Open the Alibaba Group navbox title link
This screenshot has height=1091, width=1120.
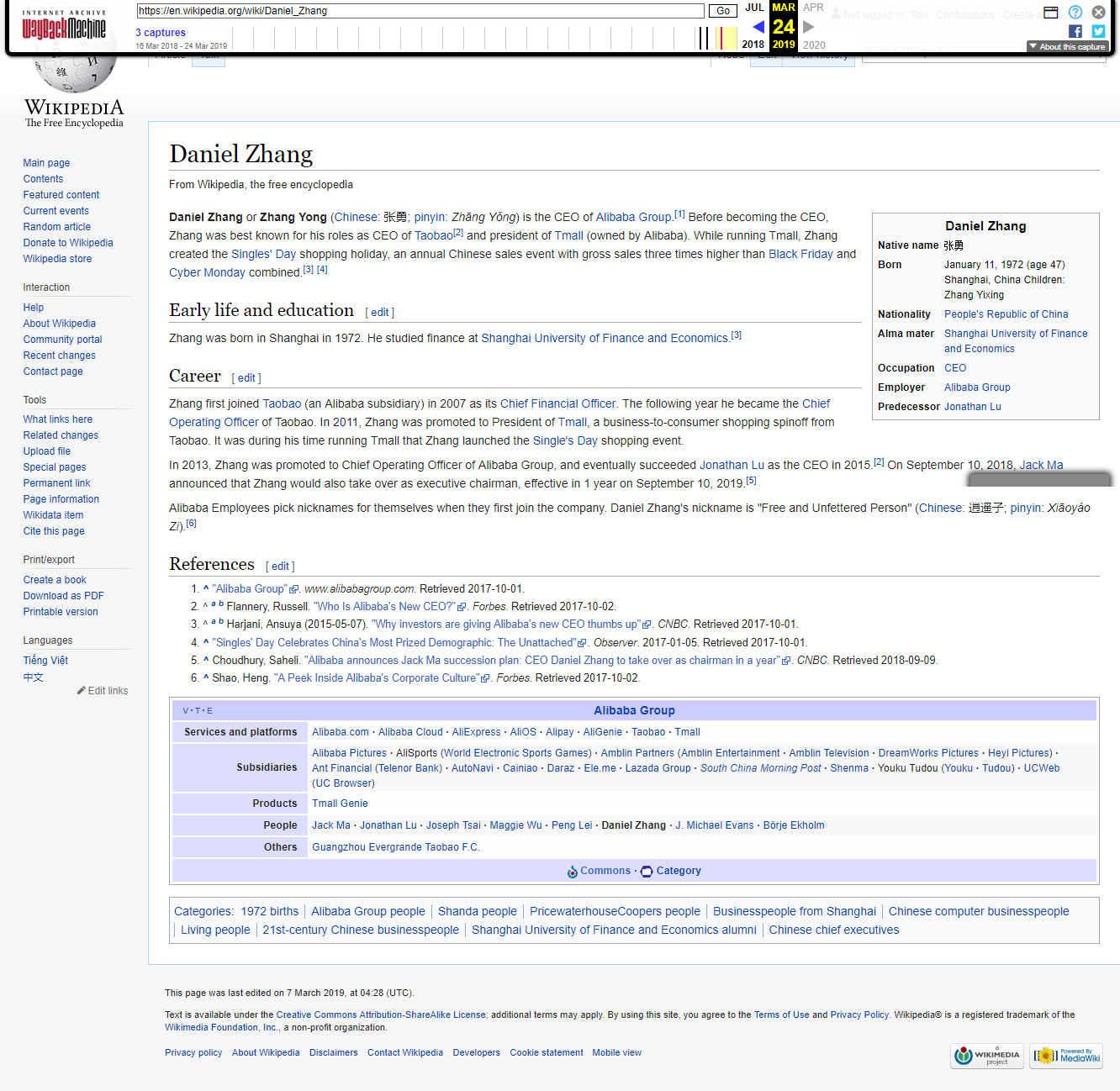(x=635, y=710)
